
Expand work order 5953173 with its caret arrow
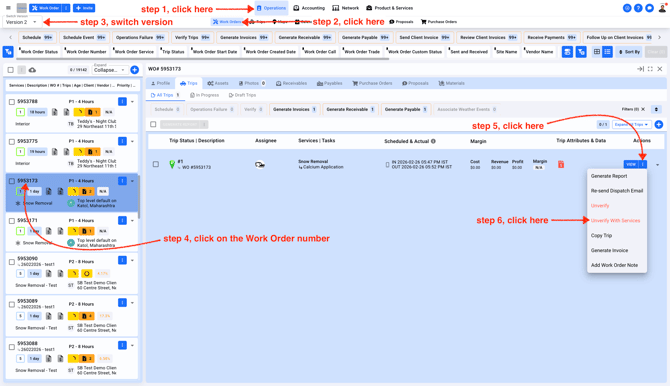(x=132, y=181)
